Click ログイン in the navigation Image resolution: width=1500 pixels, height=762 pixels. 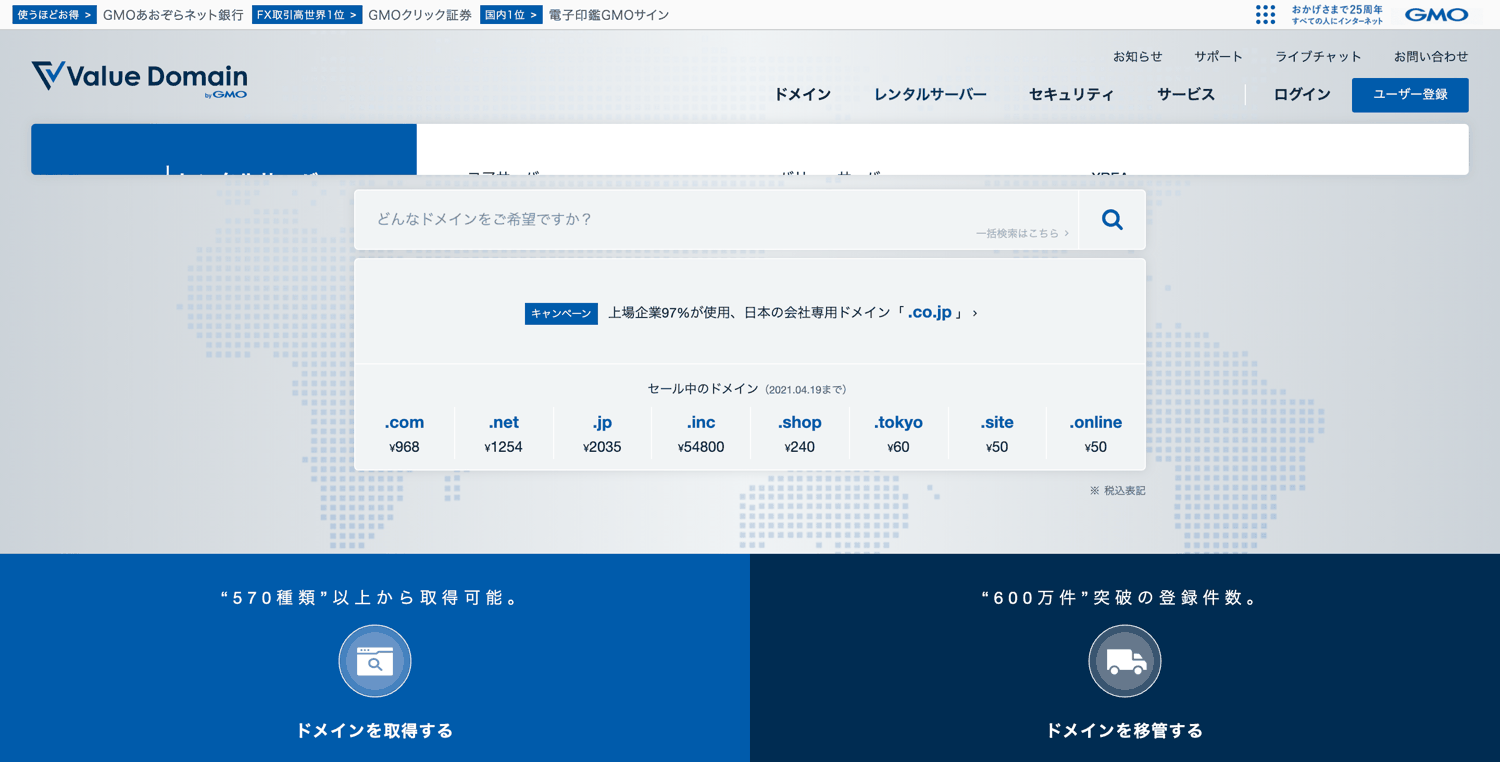[1302, 94]
